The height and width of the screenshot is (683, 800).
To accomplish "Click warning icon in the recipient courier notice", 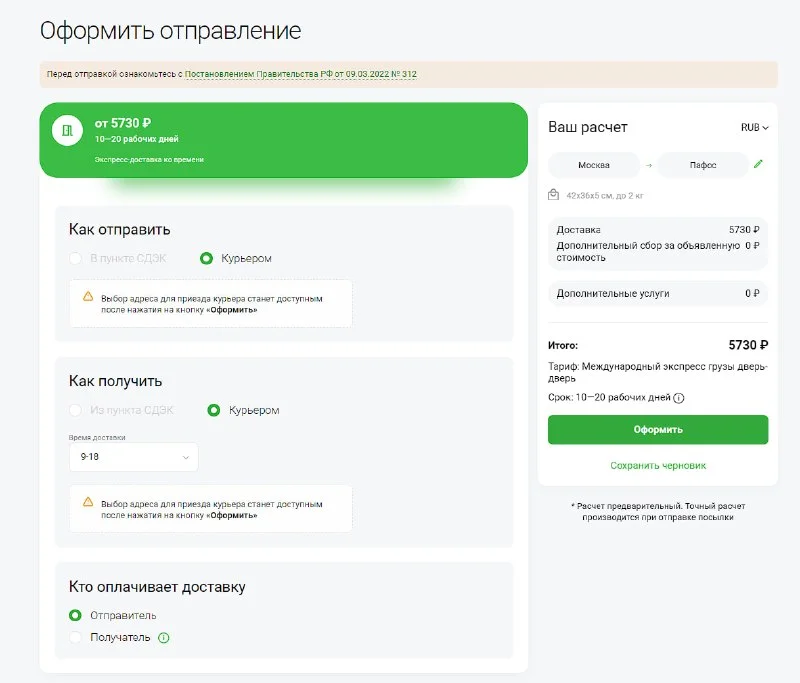I will coord(88,502).
